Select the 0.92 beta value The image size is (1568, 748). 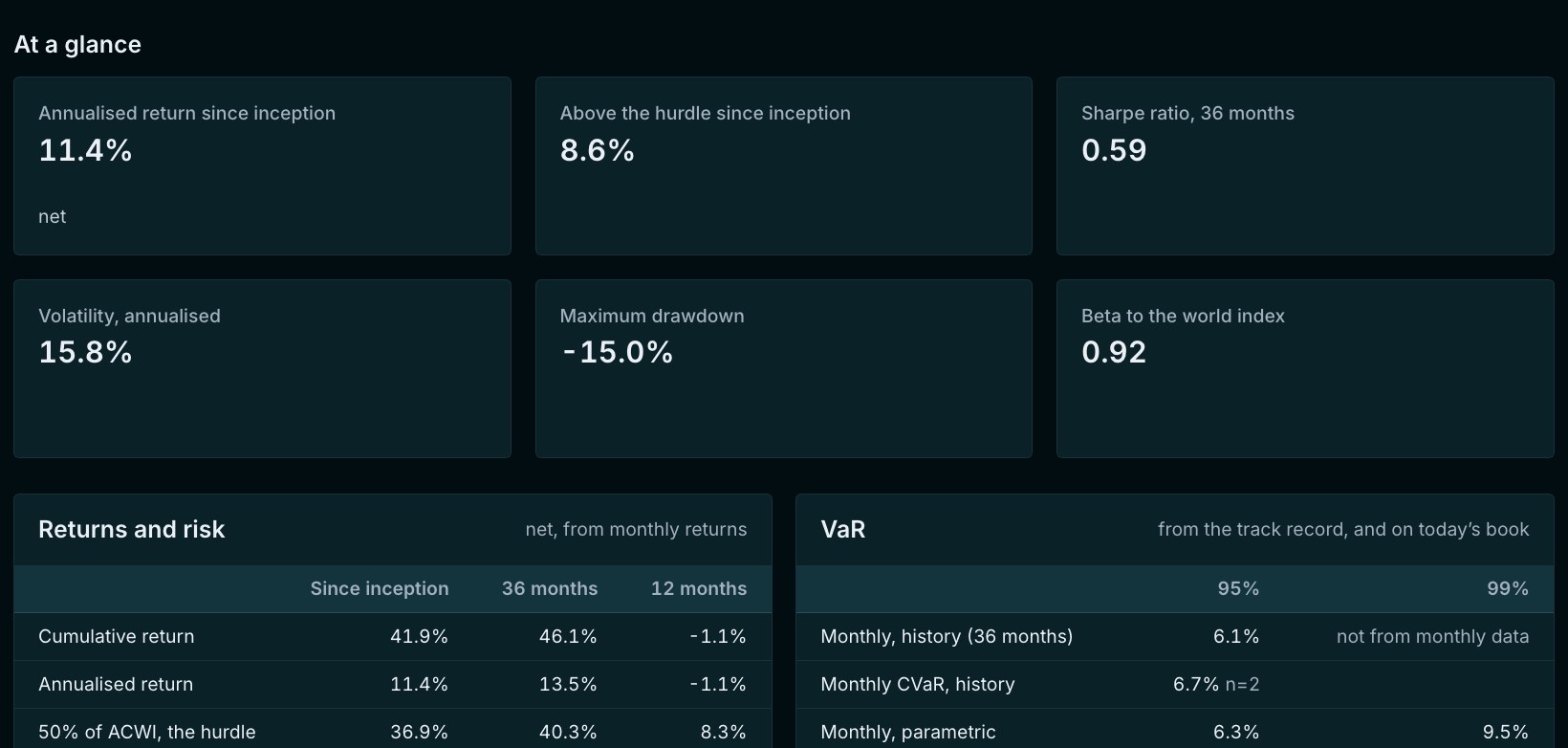pos(1114,352)
